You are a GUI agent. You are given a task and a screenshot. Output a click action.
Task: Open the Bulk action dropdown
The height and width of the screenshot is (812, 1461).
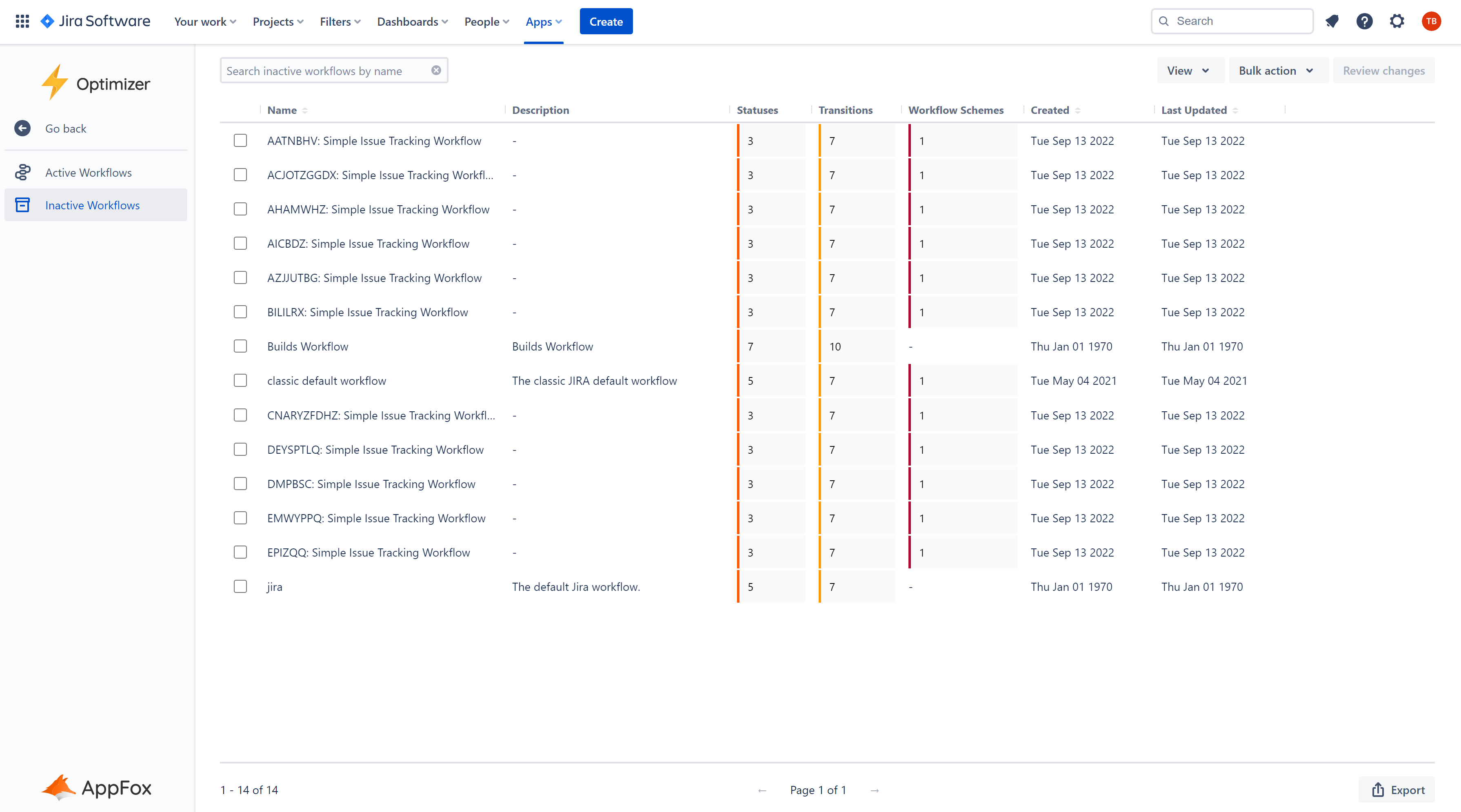pyautogui.click(x=1276, y=71)
